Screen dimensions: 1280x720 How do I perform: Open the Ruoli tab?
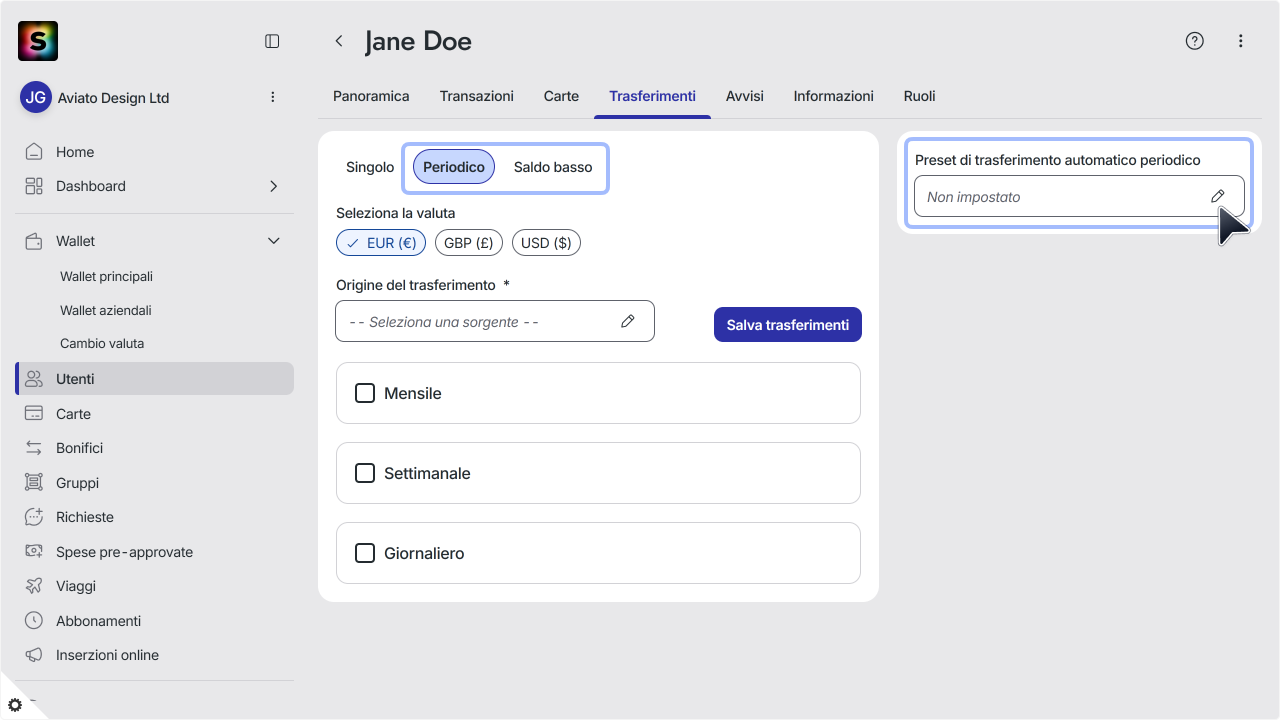click(x=920, y=96)
